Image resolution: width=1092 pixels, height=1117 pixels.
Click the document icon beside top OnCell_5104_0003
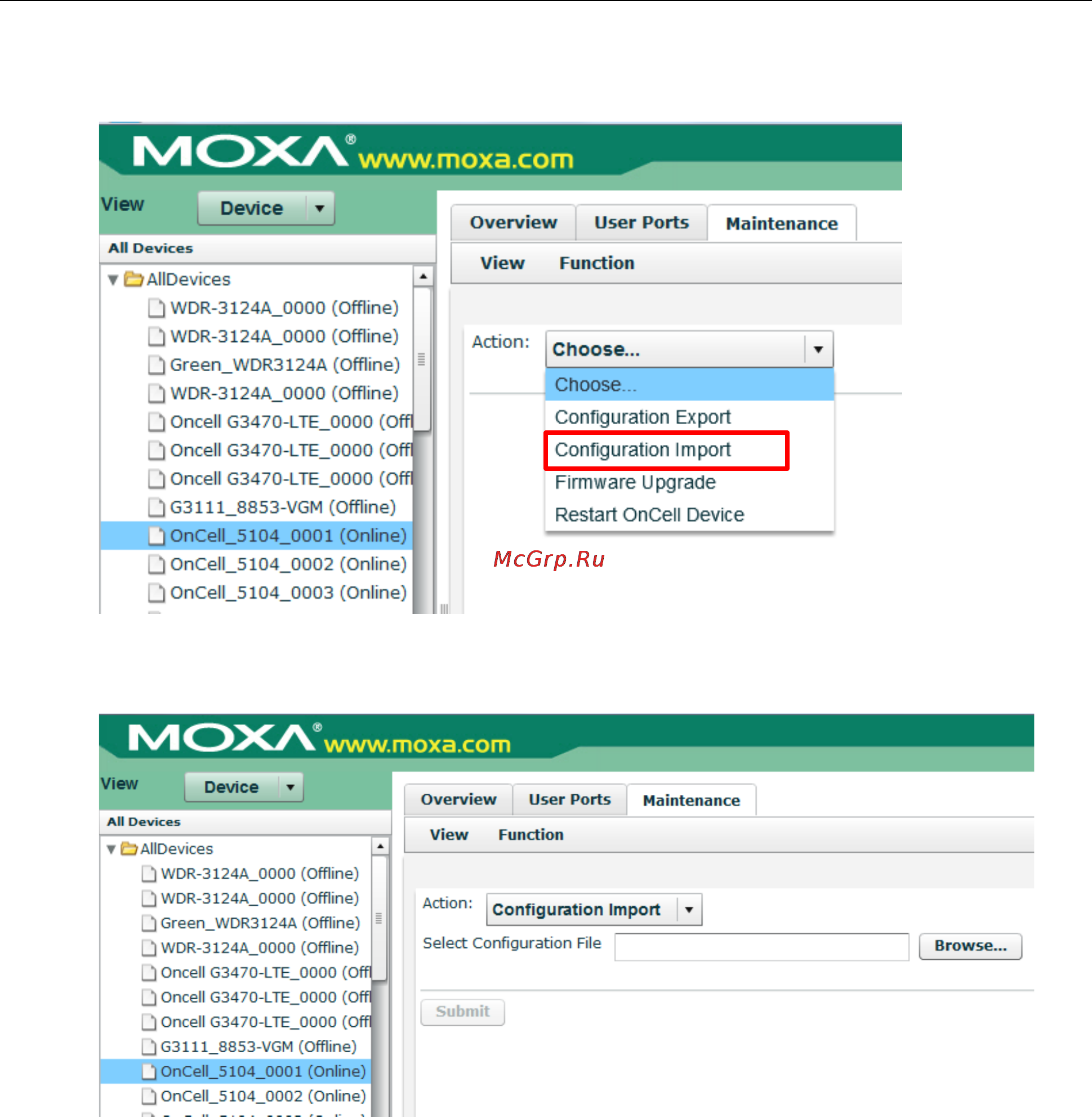point(156,593)
